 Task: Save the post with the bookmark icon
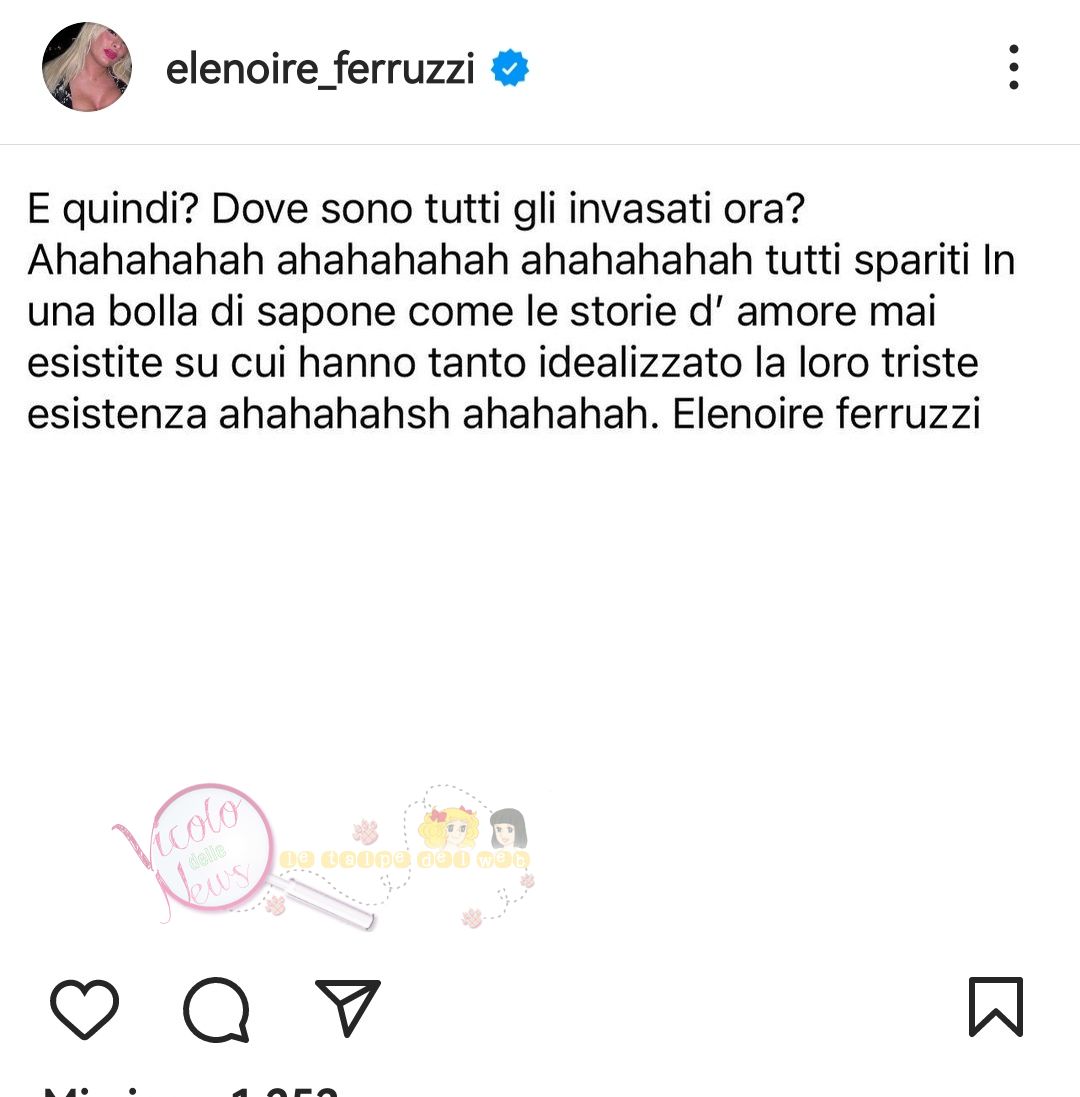tap(996, 1007)
